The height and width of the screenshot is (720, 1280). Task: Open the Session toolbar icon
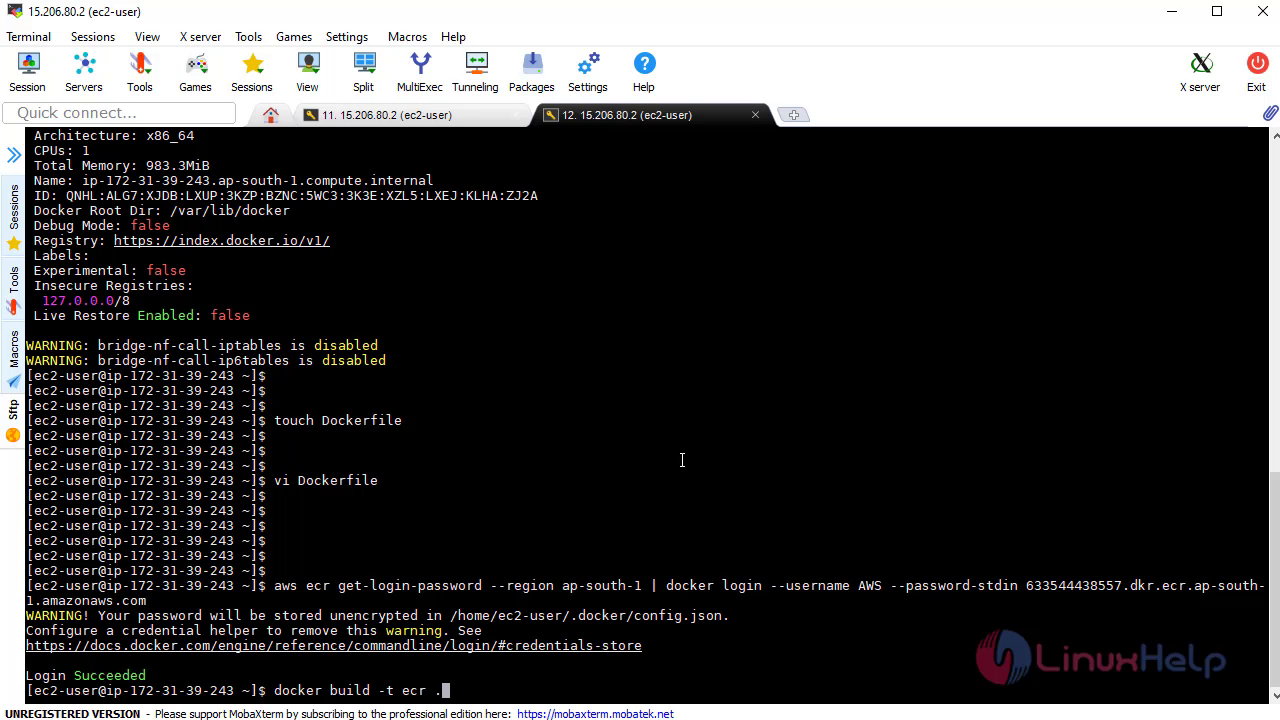[27, 72]
